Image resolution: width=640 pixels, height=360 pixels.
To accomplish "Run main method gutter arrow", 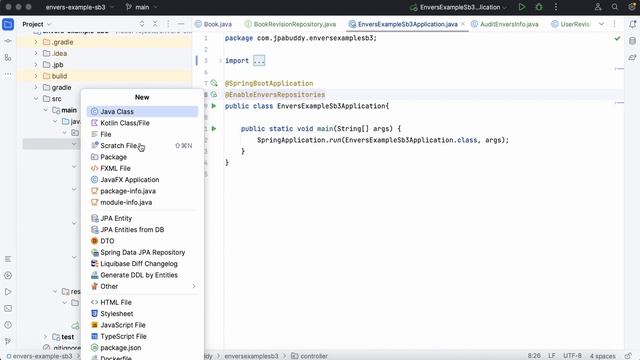I will click(213, 129).
